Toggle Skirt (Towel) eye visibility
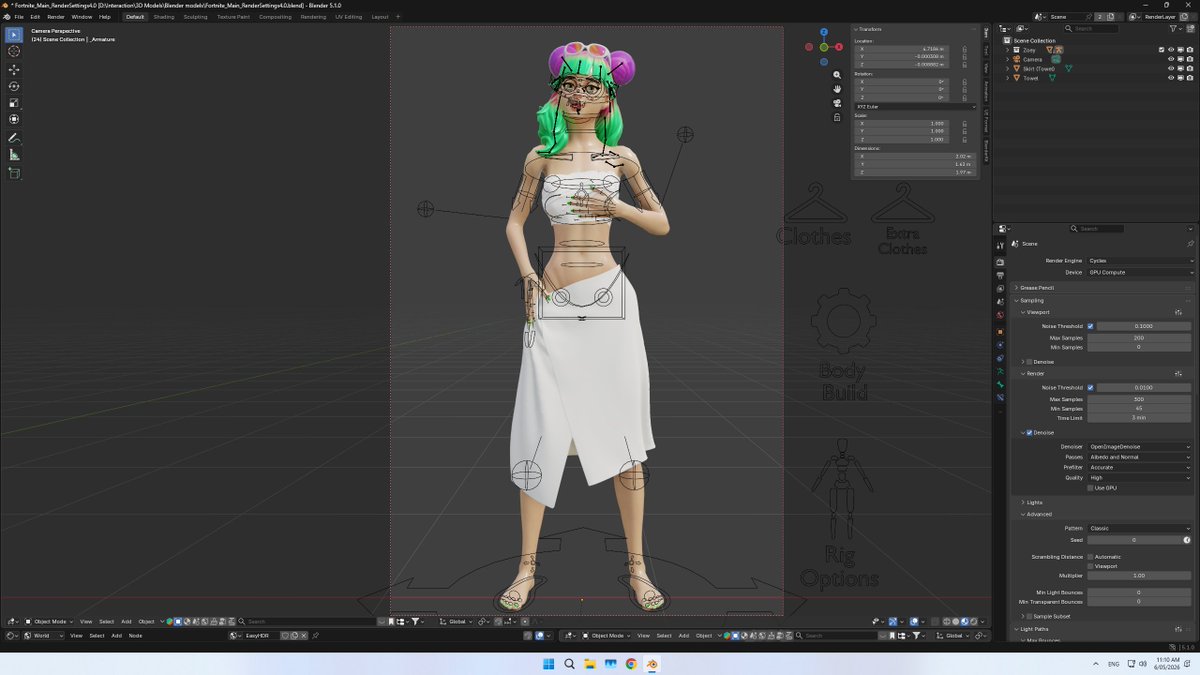1200x675 pixels. coord(1171,69)
